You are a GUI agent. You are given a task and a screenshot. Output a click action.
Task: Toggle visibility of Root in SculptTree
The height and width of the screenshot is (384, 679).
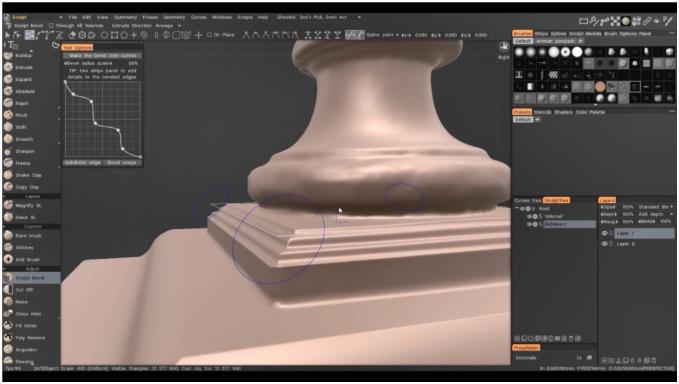coord(523,209)
